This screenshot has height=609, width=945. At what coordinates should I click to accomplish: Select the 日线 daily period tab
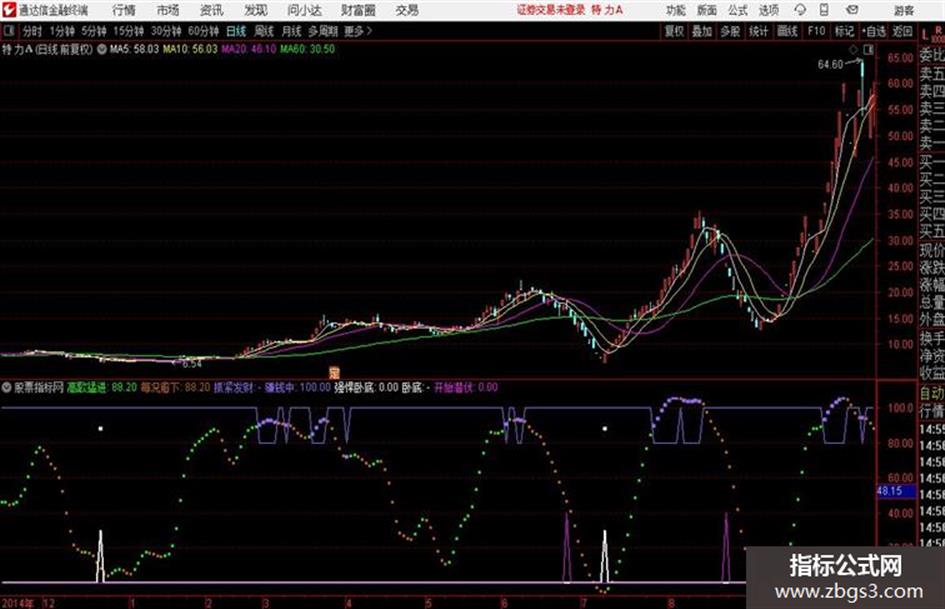click(x=236, y=31)
